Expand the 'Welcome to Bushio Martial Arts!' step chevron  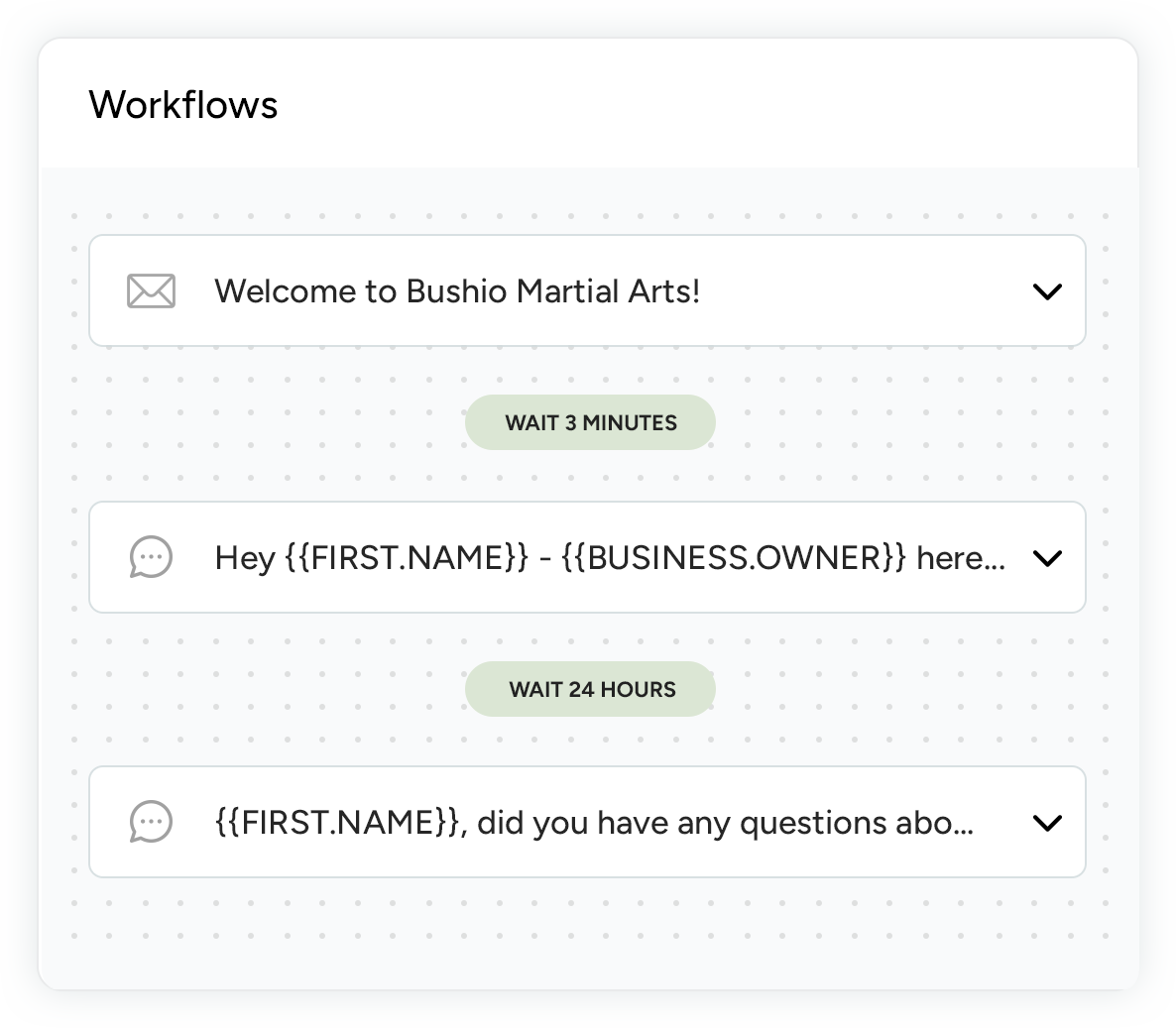(x=1047, y=291)
